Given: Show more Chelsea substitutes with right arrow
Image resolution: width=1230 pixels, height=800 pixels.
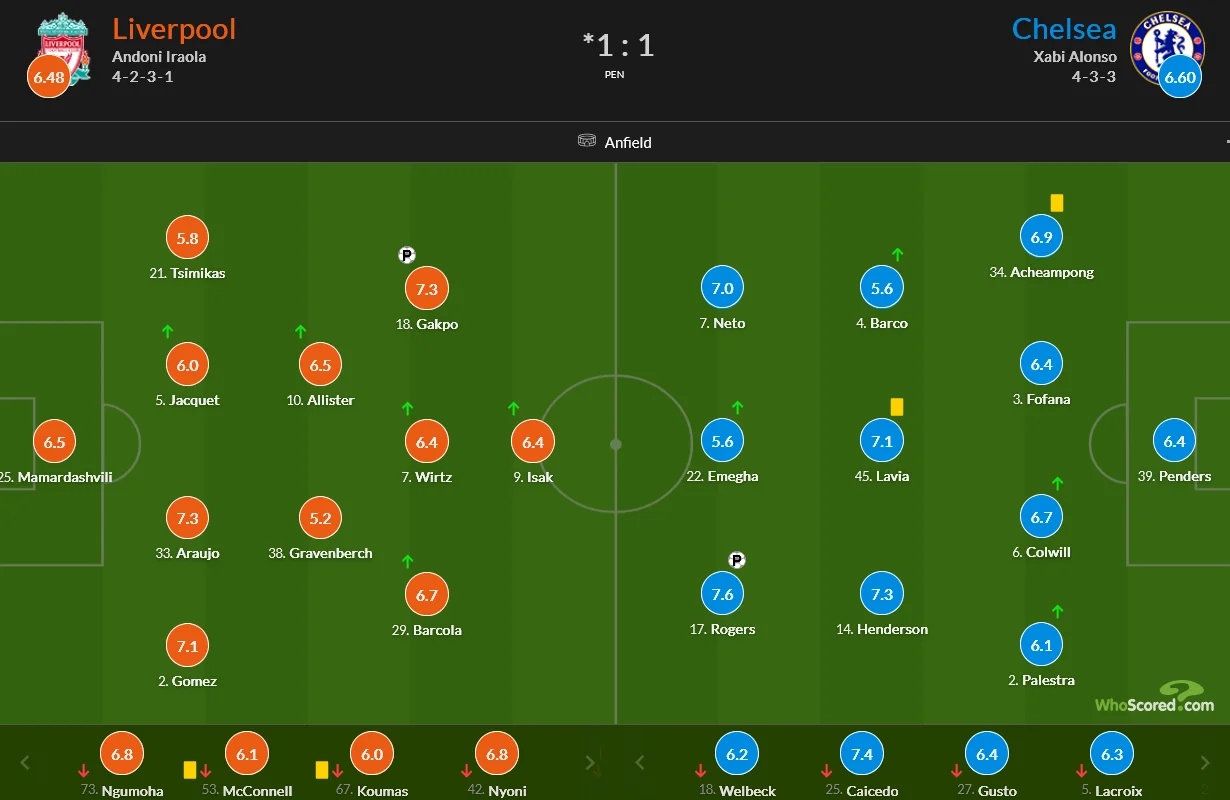Looking at the screenshot, I should click(1206, 763).
